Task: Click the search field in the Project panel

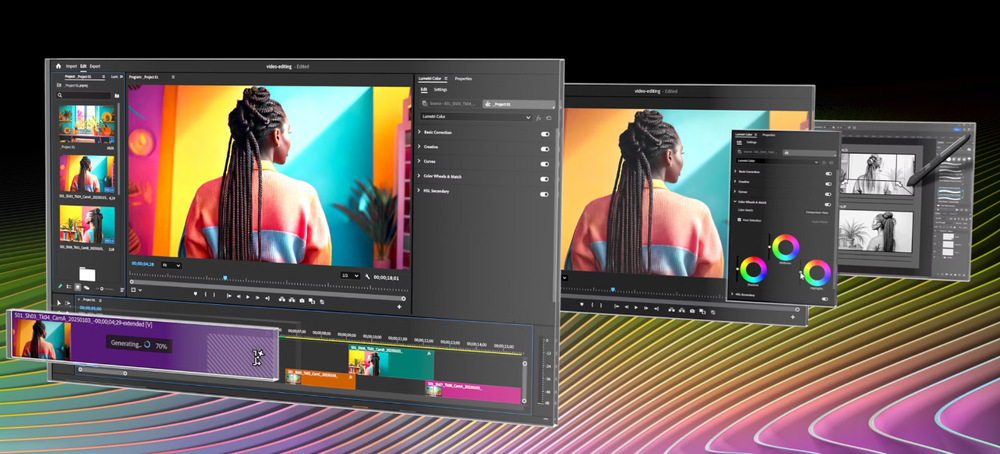Action: [x=84, y=96]
